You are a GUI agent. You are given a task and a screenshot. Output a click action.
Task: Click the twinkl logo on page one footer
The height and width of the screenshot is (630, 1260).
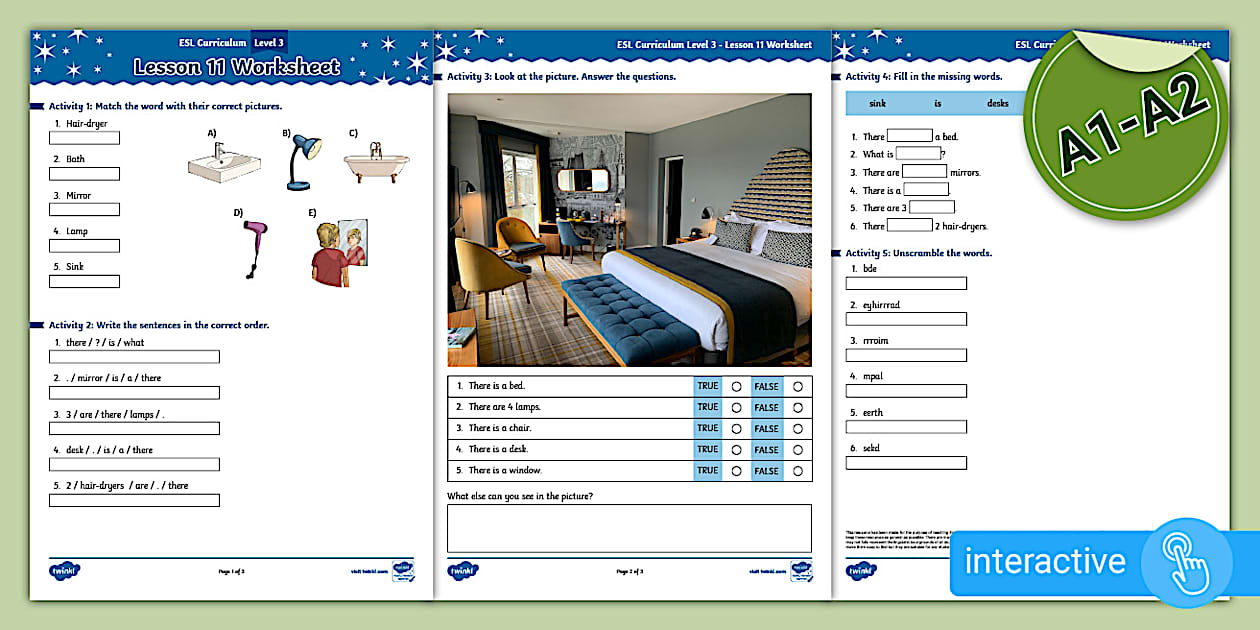coord(65,571)
